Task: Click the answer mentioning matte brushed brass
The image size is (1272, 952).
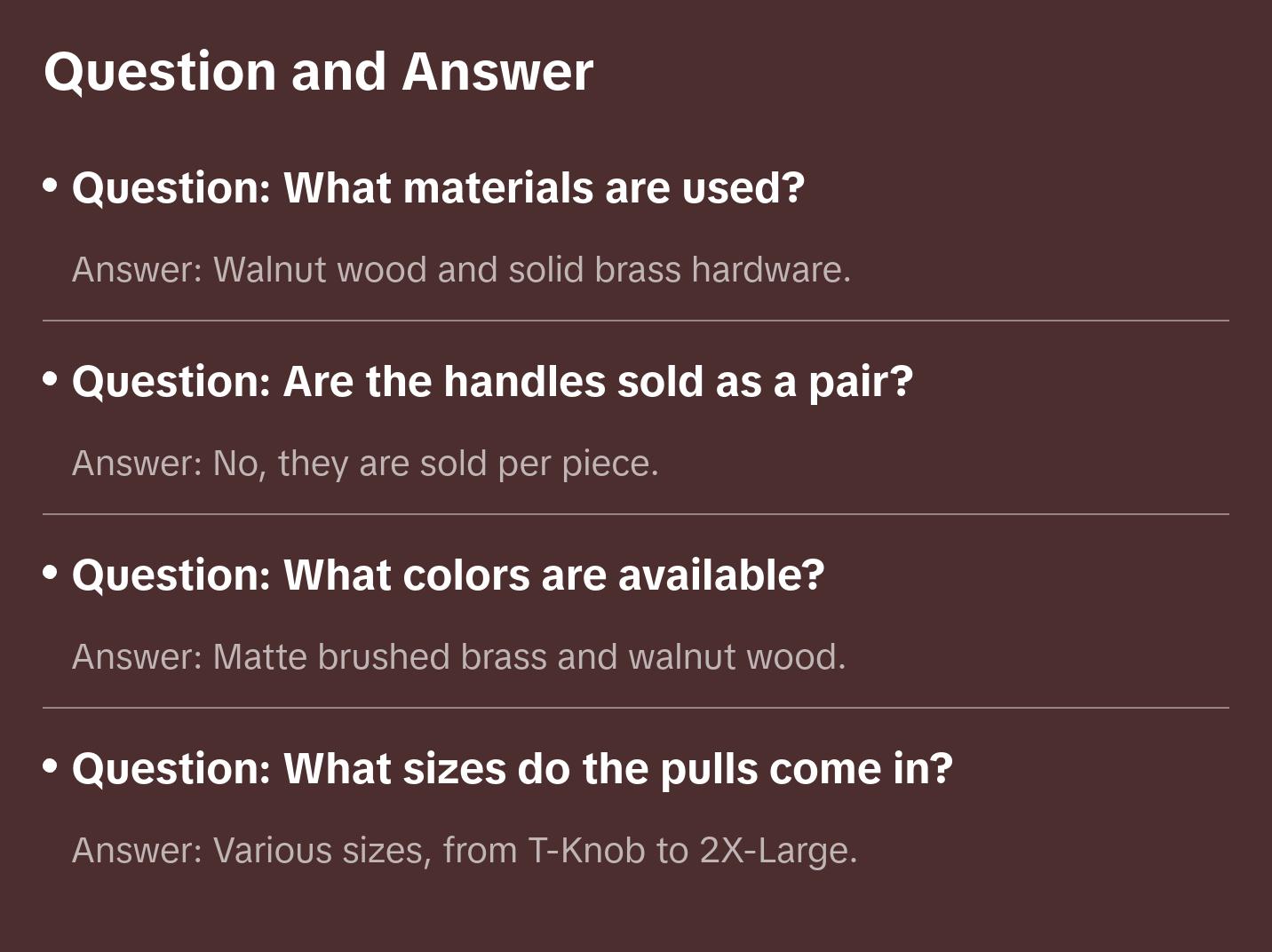Action: (x=458, y=657)
